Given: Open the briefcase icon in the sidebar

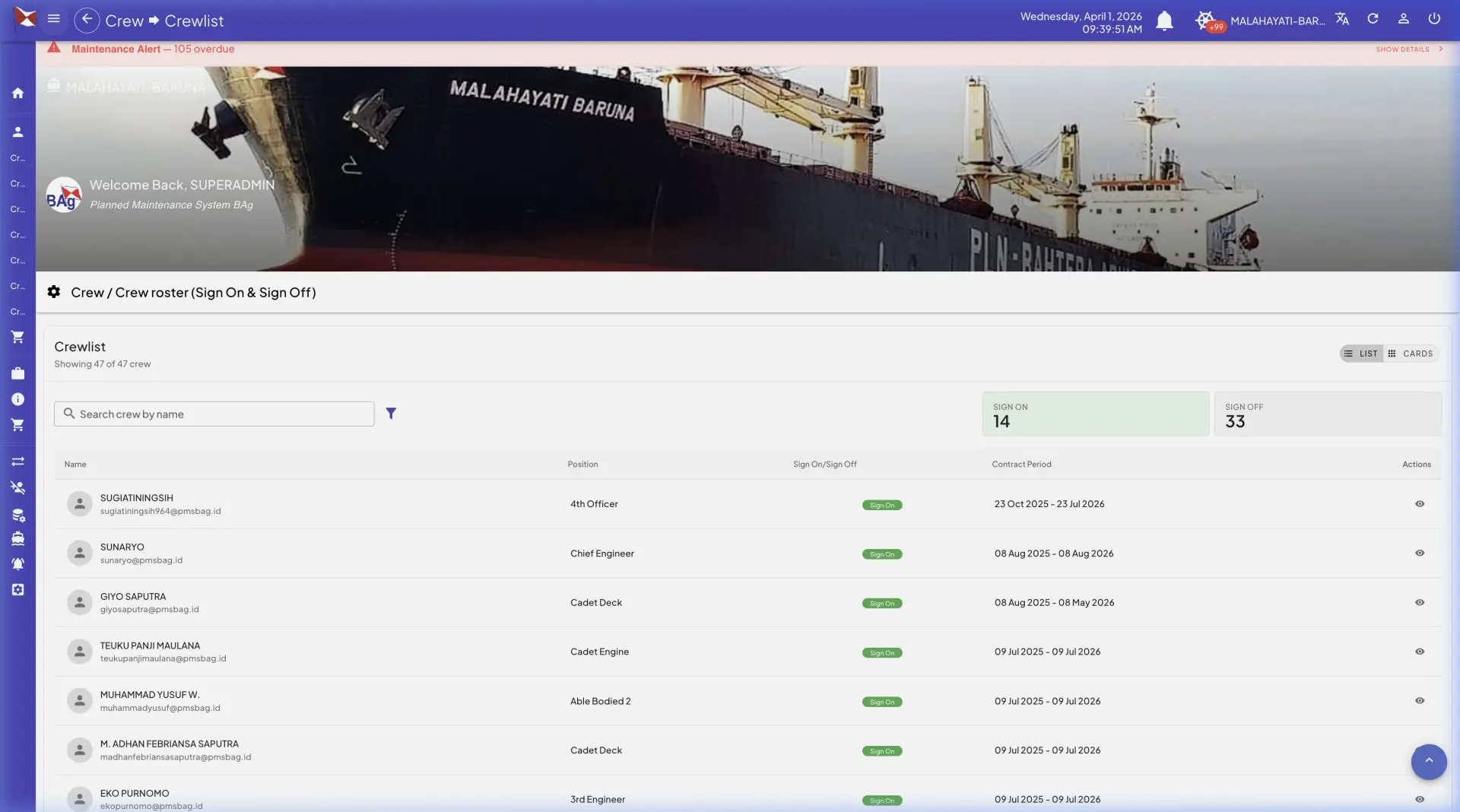Looking at the screenshot, I should point(17,373).
